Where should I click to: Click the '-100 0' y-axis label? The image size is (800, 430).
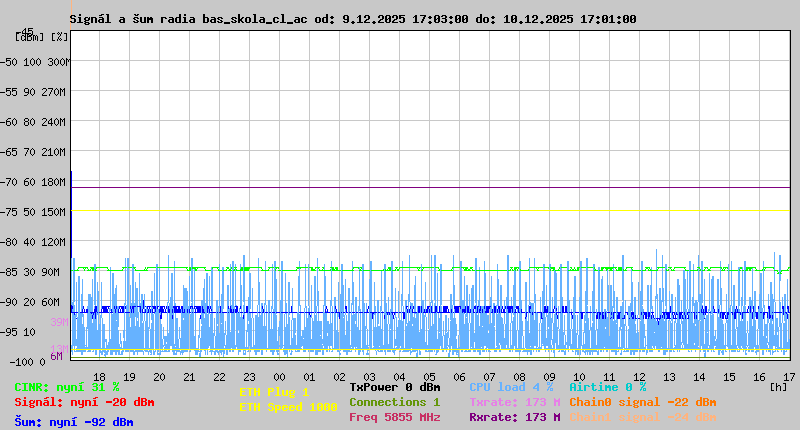tap(28, 362)
